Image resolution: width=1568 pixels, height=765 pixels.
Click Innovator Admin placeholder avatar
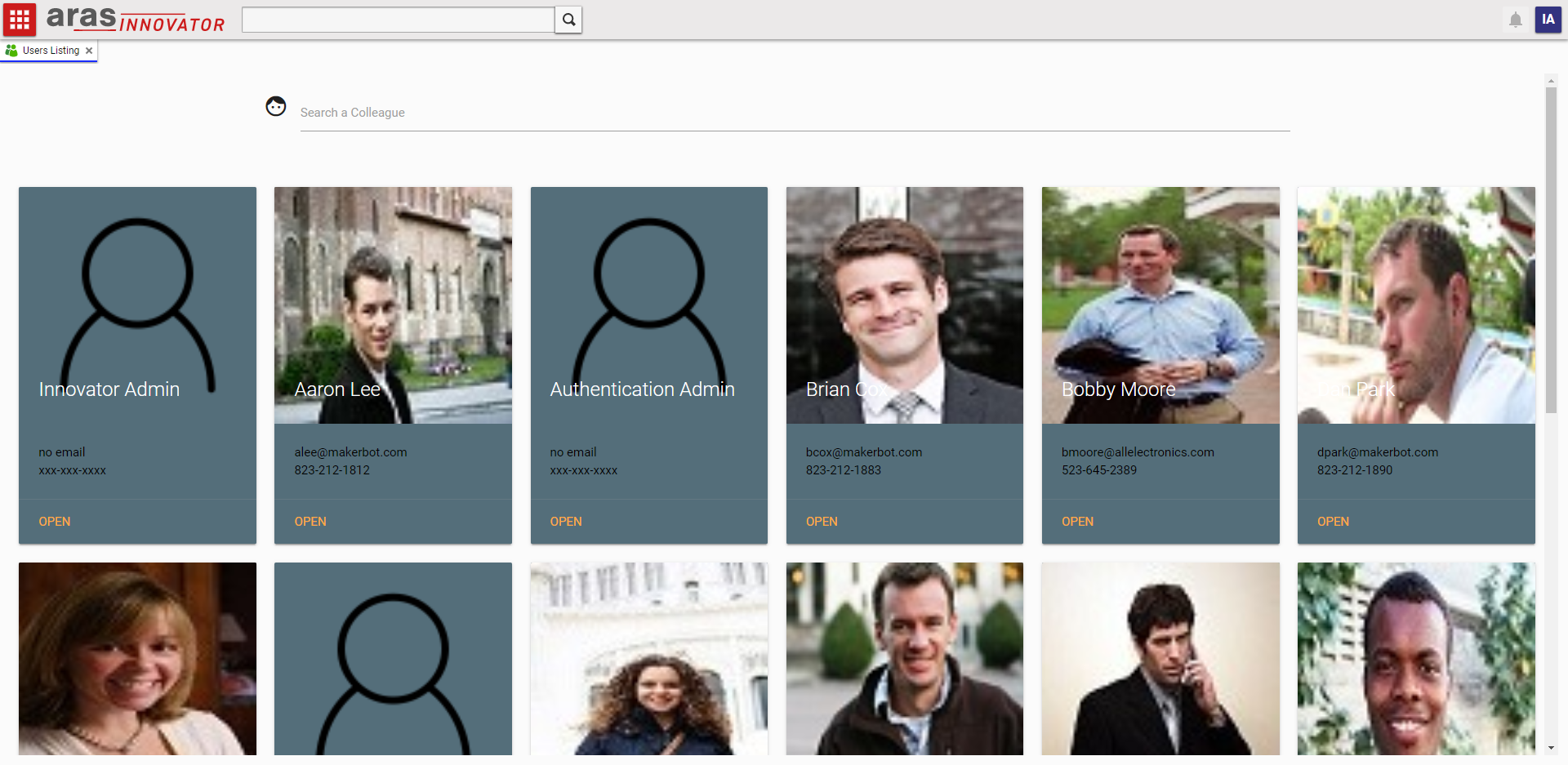click(x=137, y=305)
